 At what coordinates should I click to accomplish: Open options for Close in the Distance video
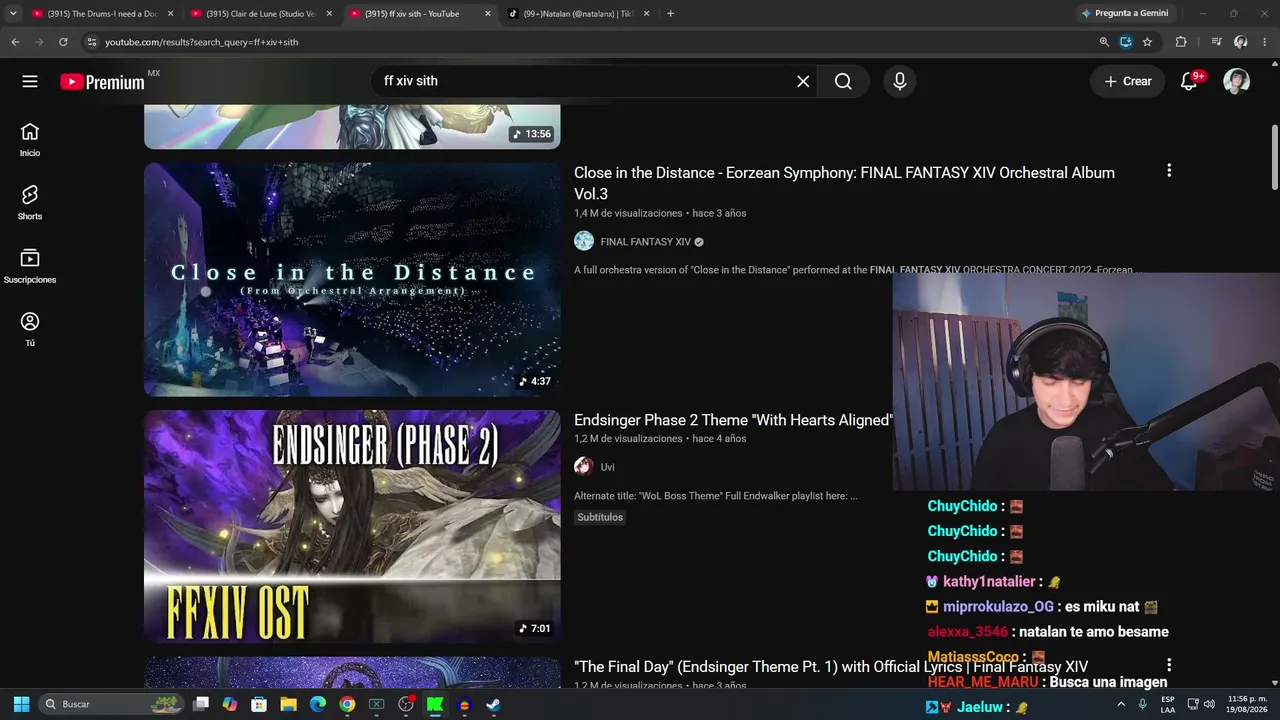coord(1169,171)
